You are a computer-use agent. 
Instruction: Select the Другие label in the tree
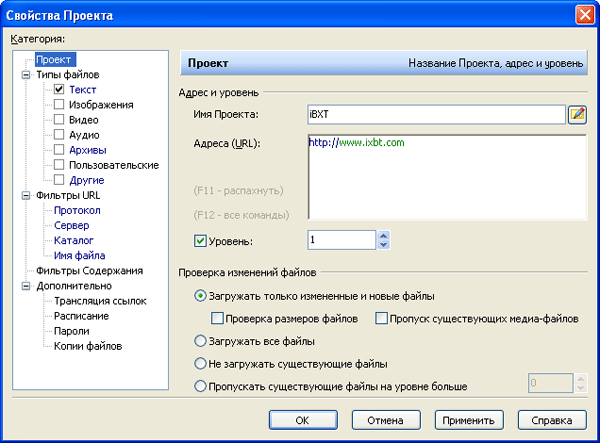(x=87, y=180)
